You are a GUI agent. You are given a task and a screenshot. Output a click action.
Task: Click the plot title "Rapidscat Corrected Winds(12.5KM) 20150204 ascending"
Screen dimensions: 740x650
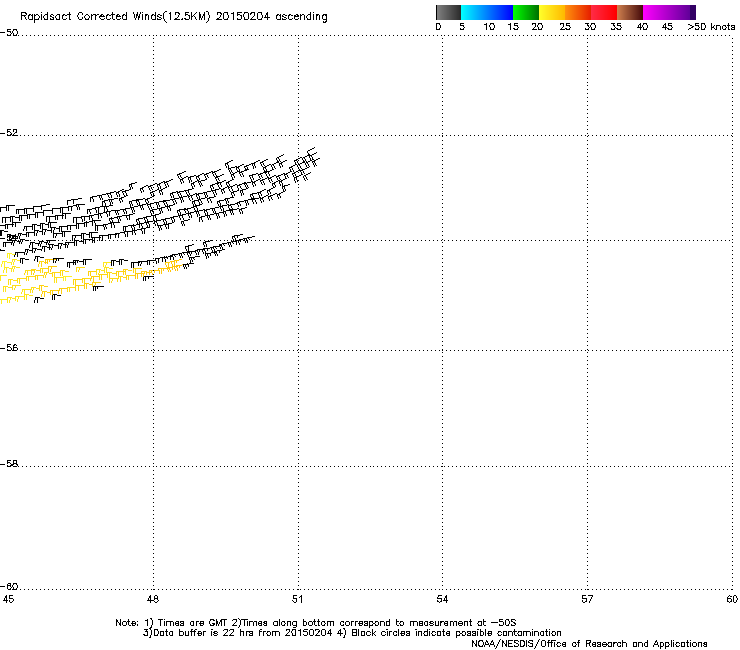pos(174,17)
